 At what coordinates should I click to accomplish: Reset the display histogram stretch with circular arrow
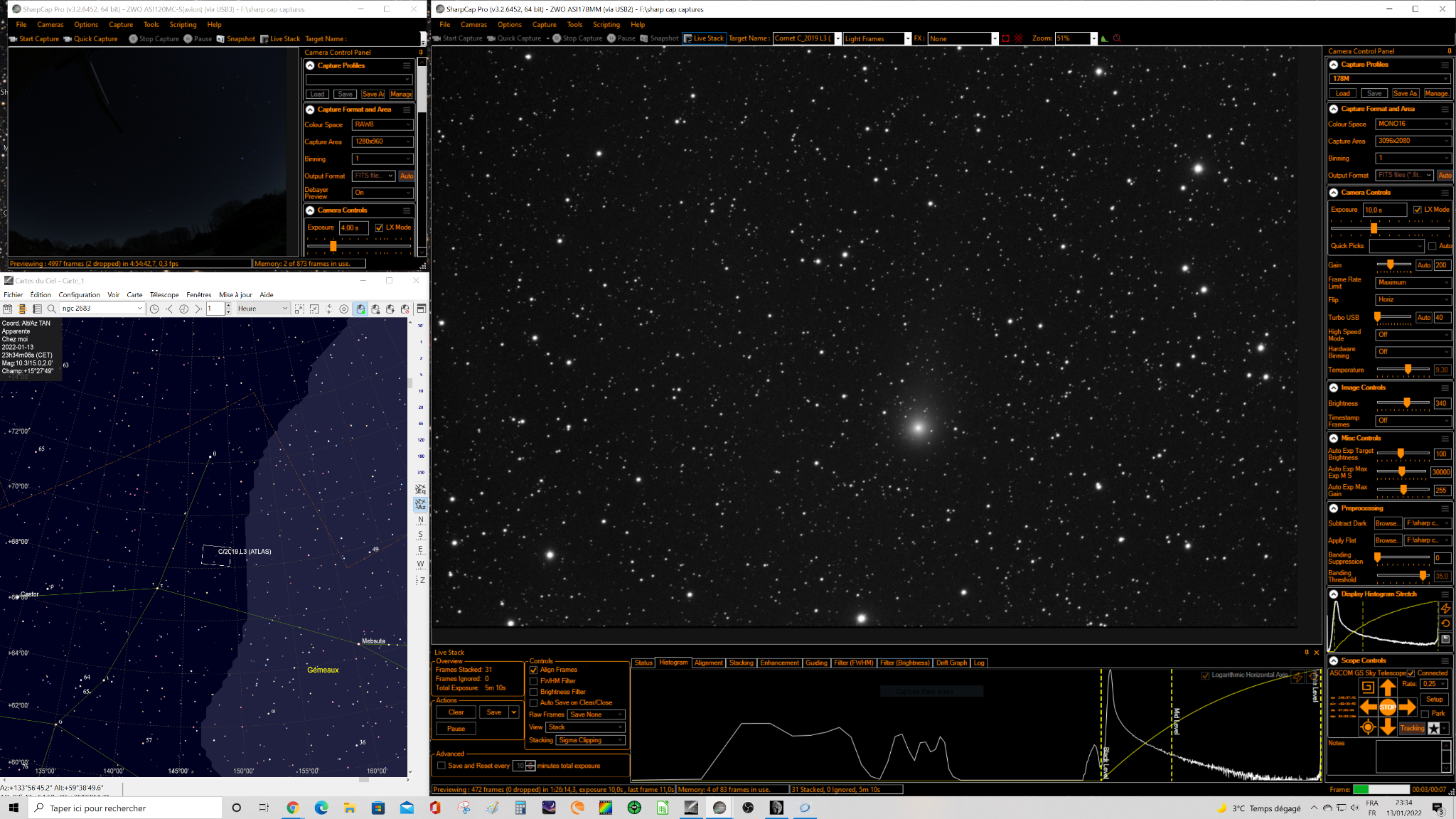pyautogui.click(x=1445, y=623)
